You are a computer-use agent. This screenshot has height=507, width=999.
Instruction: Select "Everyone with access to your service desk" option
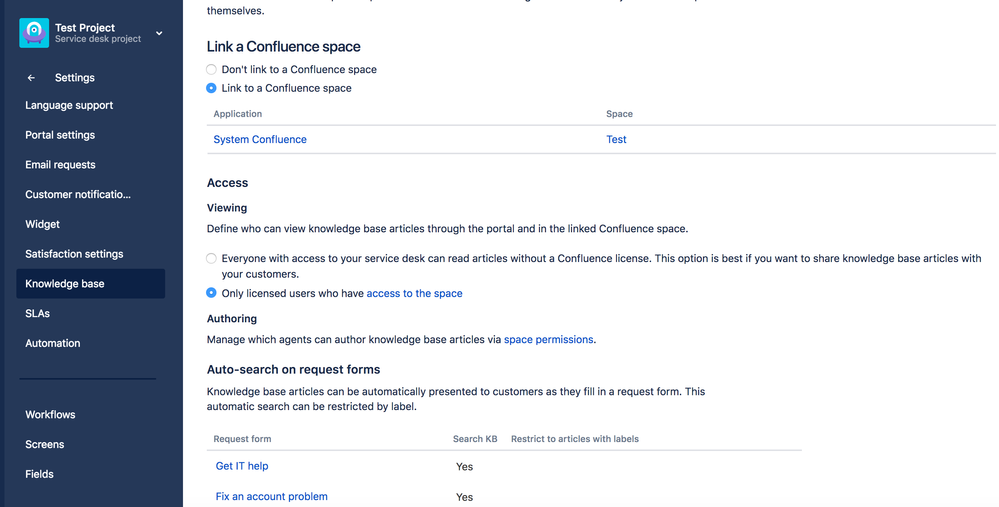pos(211,259)
